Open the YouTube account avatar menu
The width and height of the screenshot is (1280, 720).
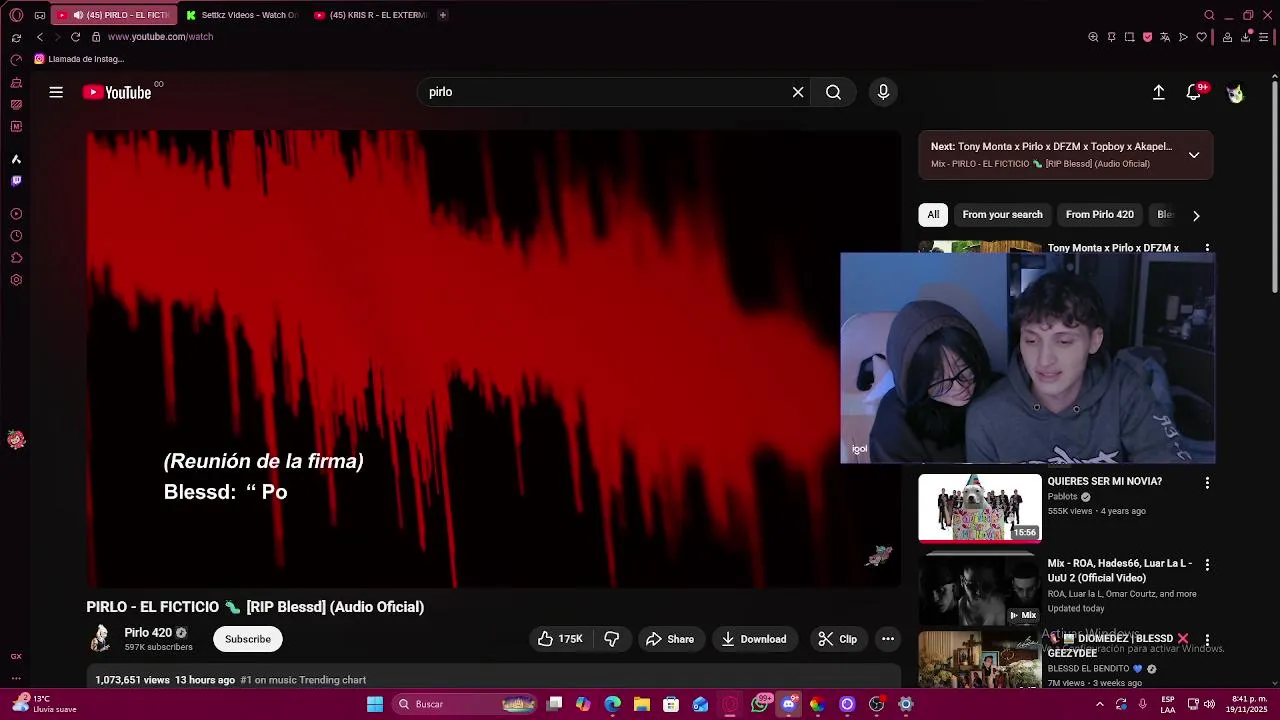[1235, 92]
